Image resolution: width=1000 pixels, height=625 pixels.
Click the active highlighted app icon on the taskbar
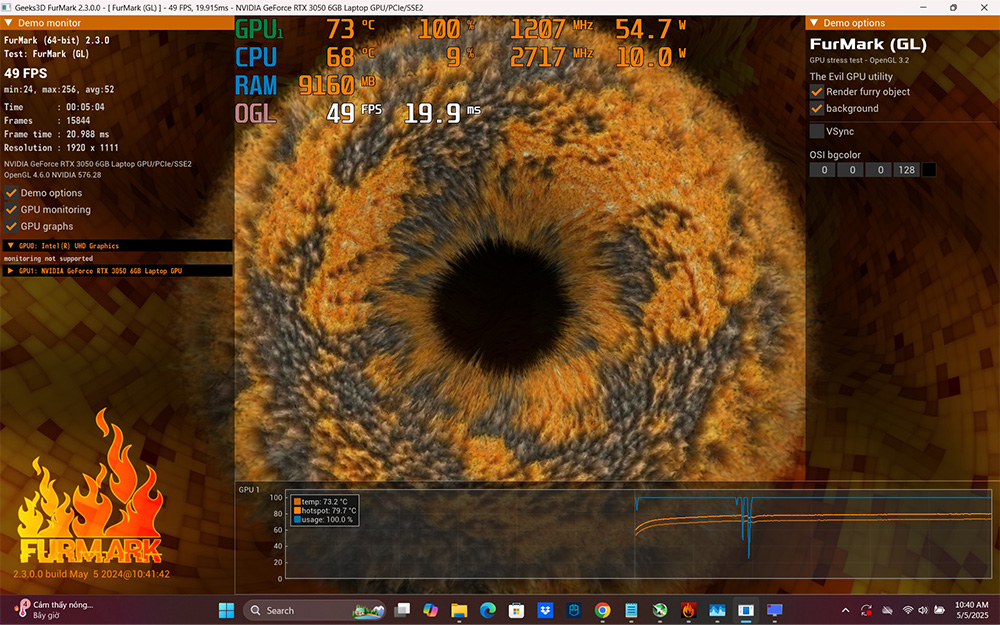click(746, 610)
